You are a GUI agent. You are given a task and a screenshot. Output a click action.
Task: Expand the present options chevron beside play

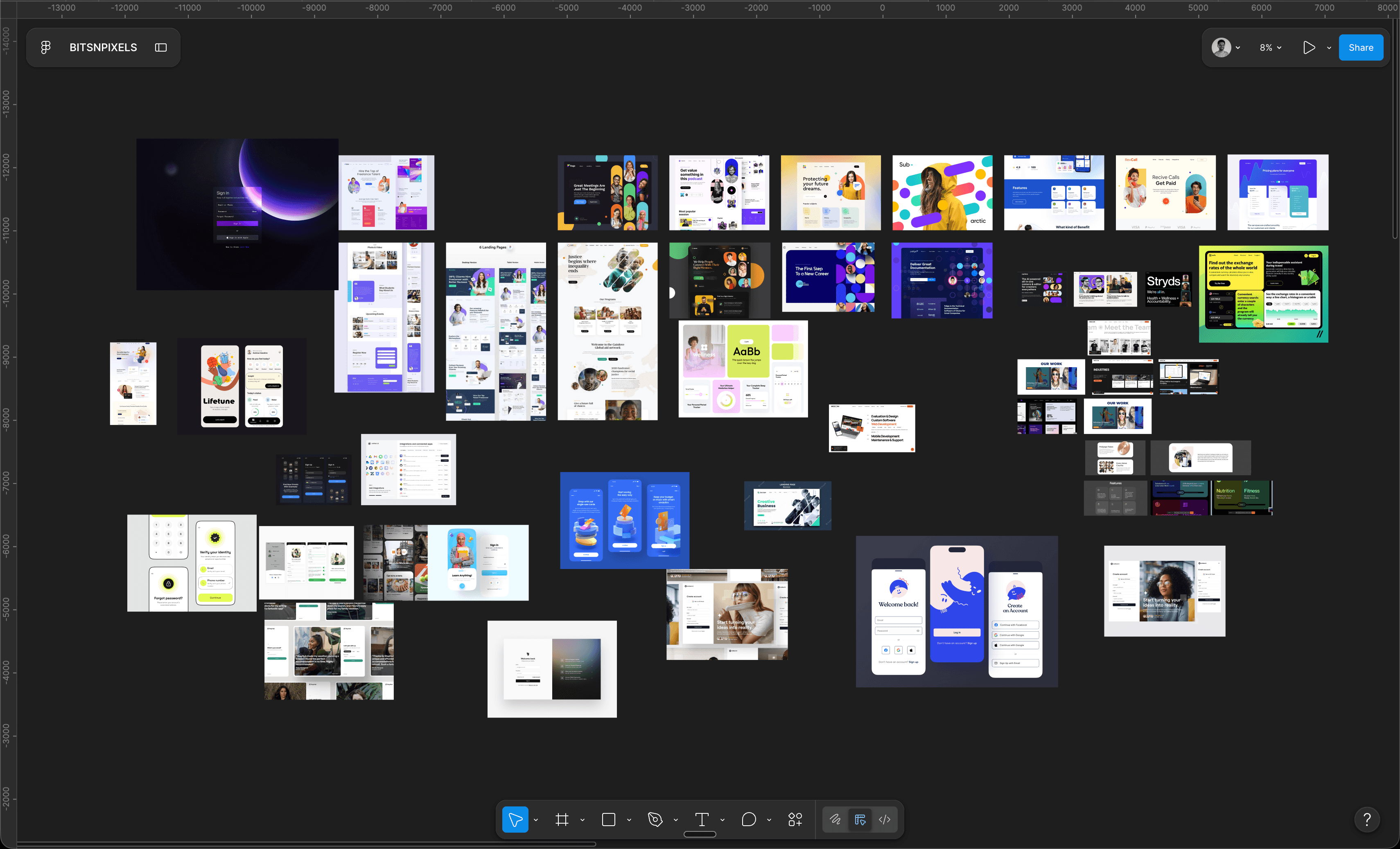1329,48
